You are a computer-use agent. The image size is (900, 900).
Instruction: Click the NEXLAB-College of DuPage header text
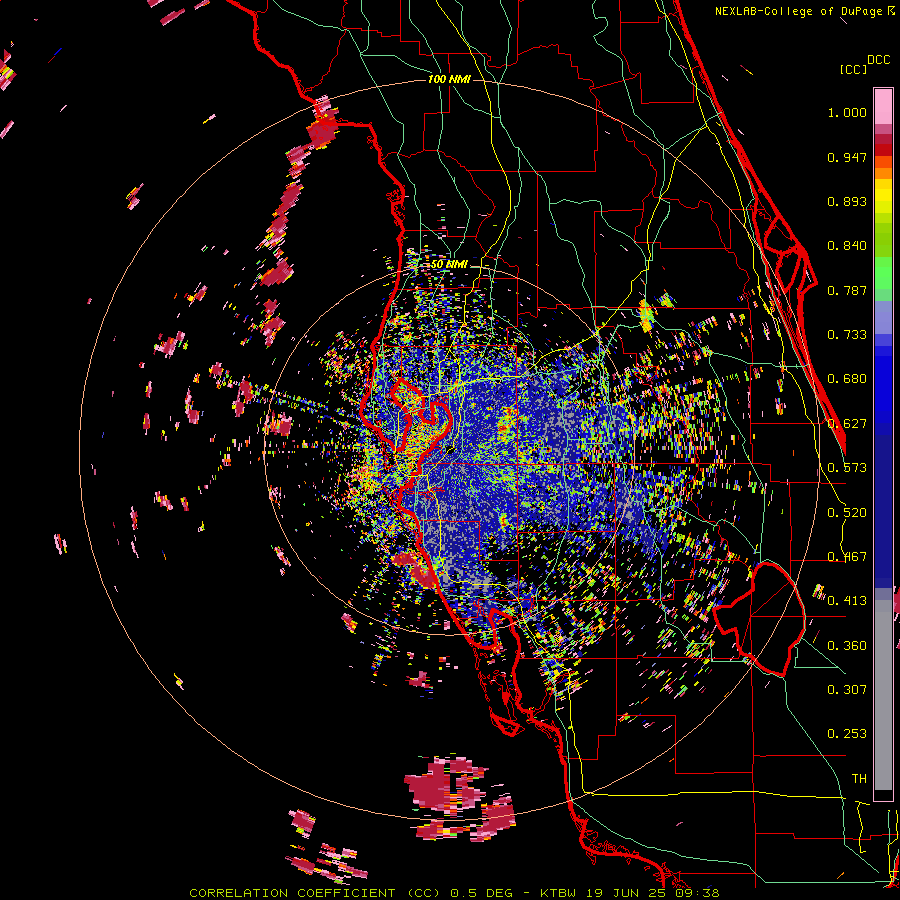tap(798, 11)
